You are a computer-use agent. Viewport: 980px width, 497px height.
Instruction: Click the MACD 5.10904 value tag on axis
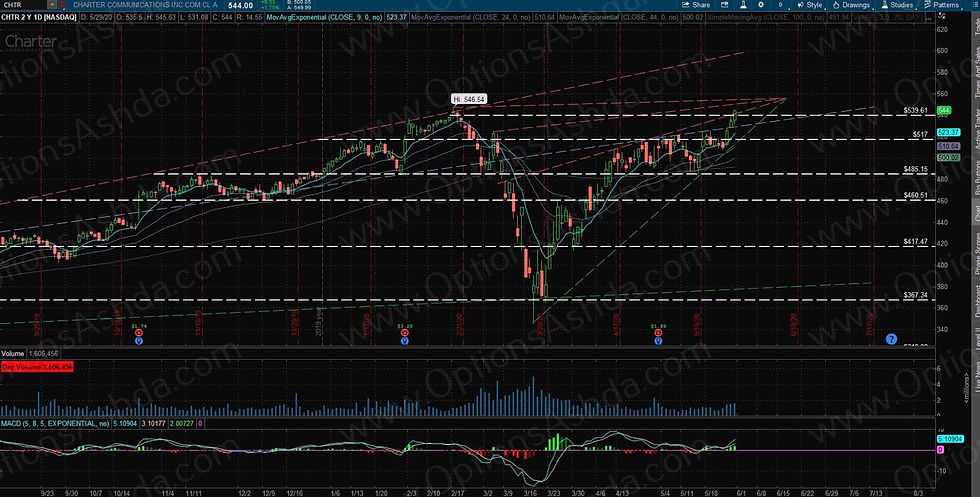948,439
